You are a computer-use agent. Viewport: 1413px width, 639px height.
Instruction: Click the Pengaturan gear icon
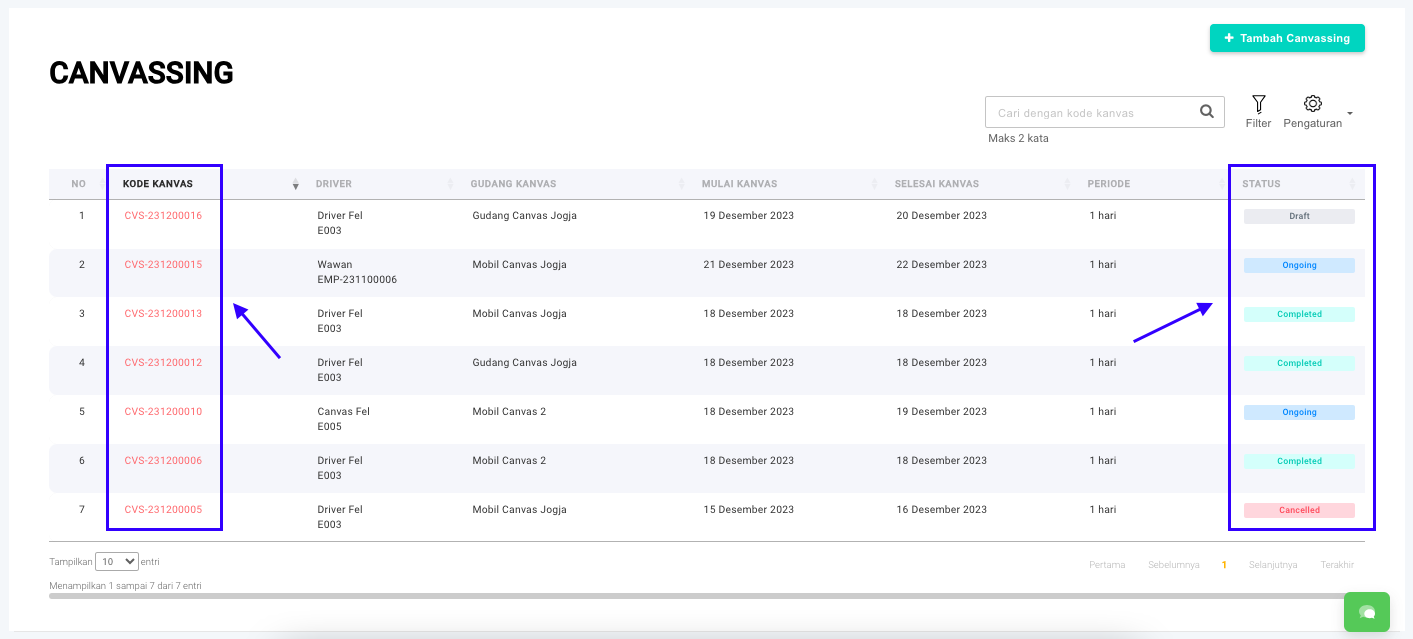click(1313, 104)
